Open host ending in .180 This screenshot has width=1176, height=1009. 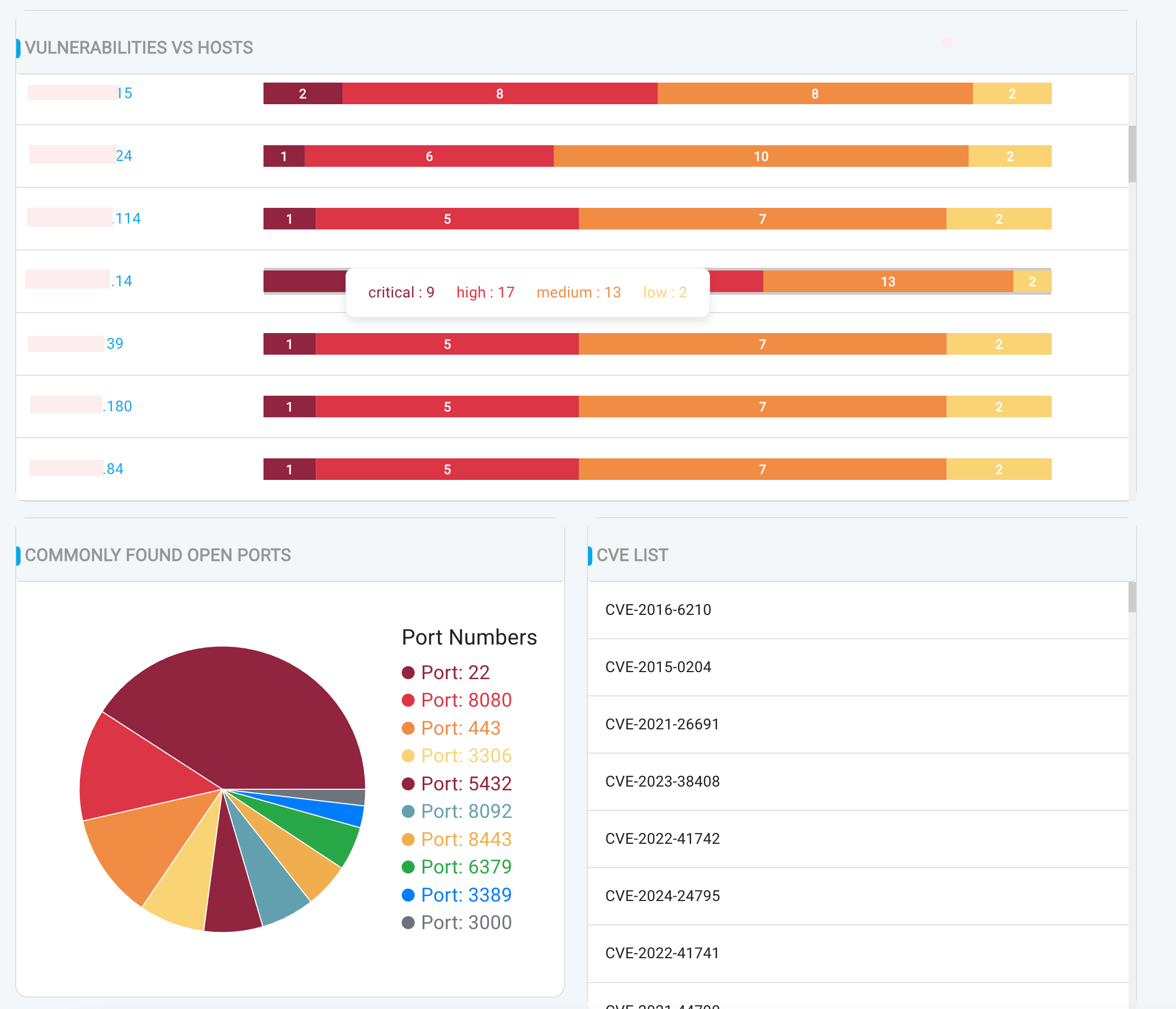pyautogui.click(x=118, y=407)
